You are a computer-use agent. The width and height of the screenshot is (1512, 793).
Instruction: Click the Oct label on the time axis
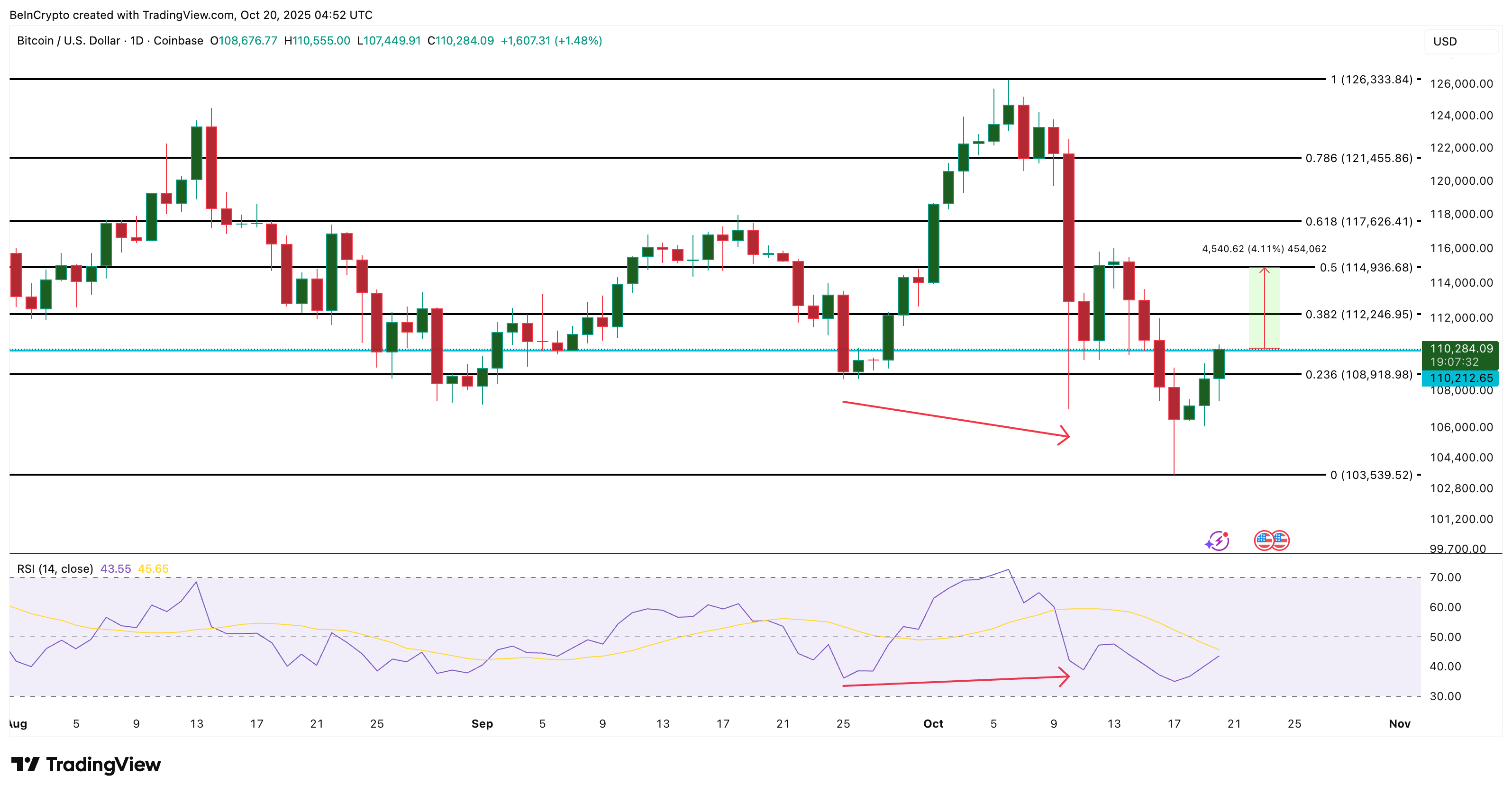pyautogui.click(x=933, y=724)
